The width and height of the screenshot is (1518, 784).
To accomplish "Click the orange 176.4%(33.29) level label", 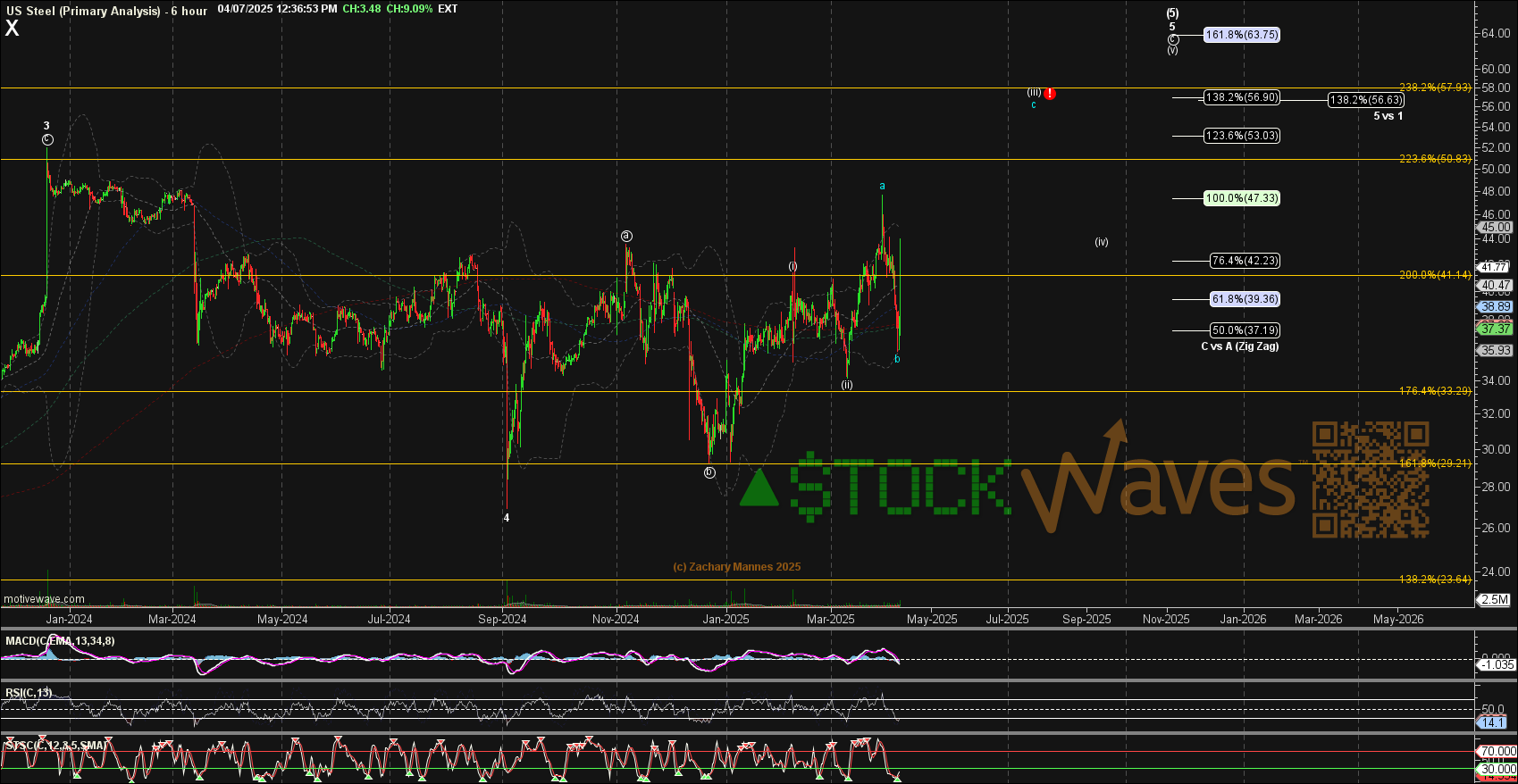I will (x=1435, y=391).
